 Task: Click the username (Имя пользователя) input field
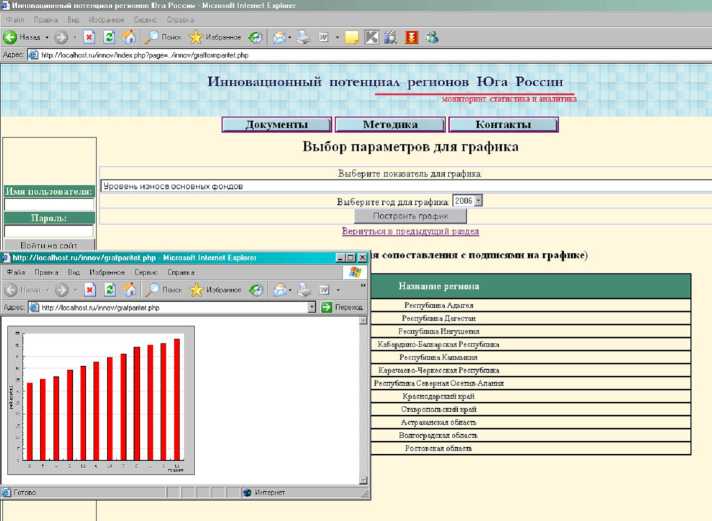48,204
